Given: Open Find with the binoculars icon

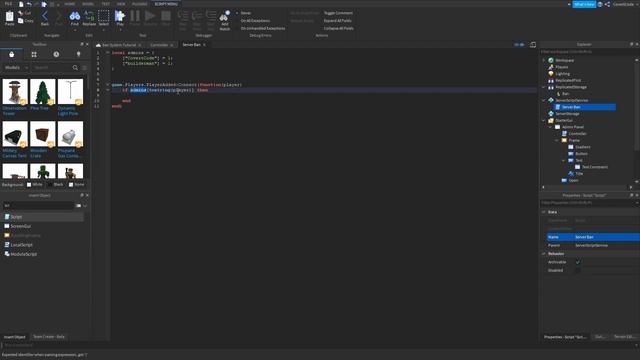Looking at the screenshot, I should (x=75, y=16).
